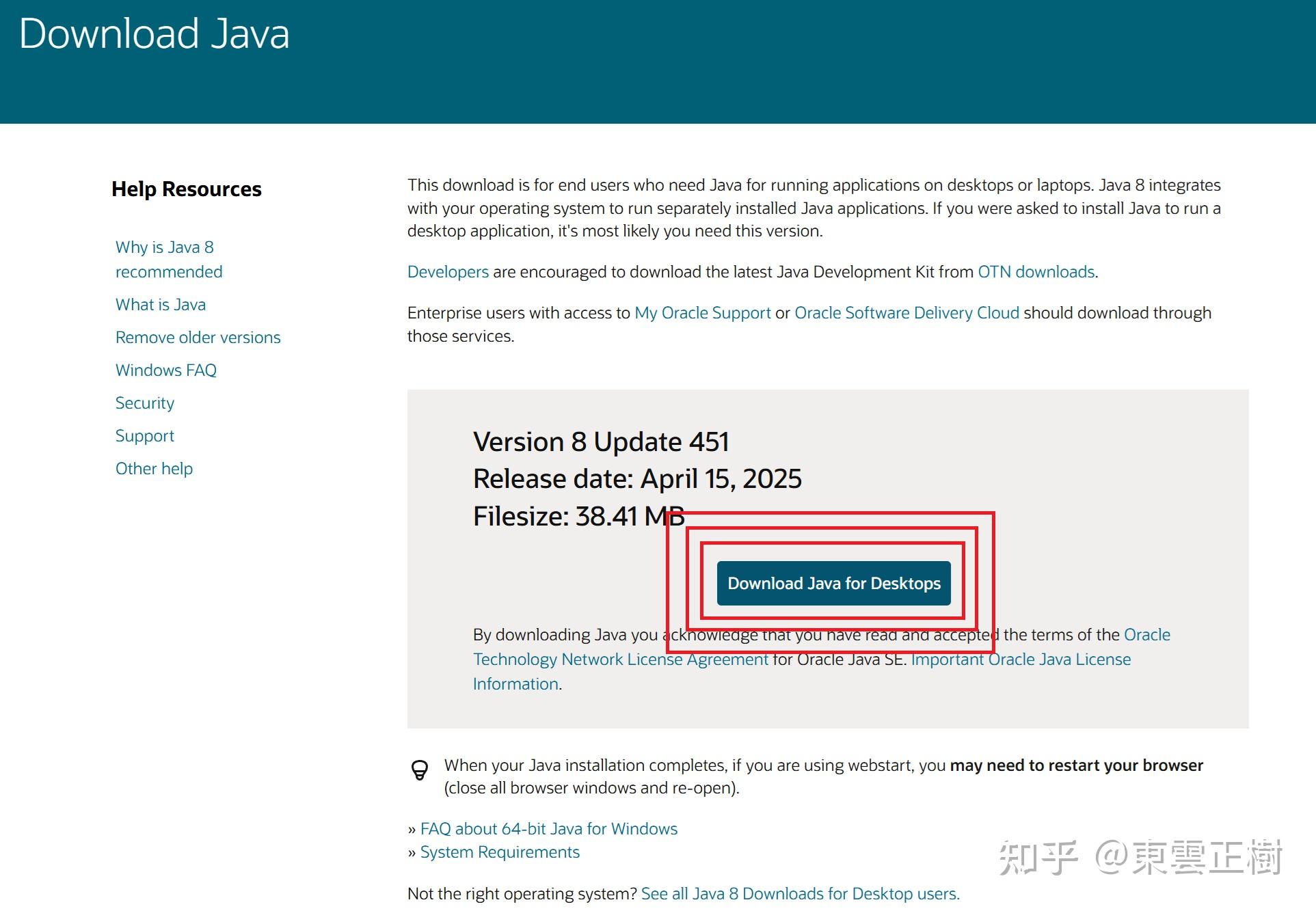
Task: Click the Download Java page heading
Action: 155,33
